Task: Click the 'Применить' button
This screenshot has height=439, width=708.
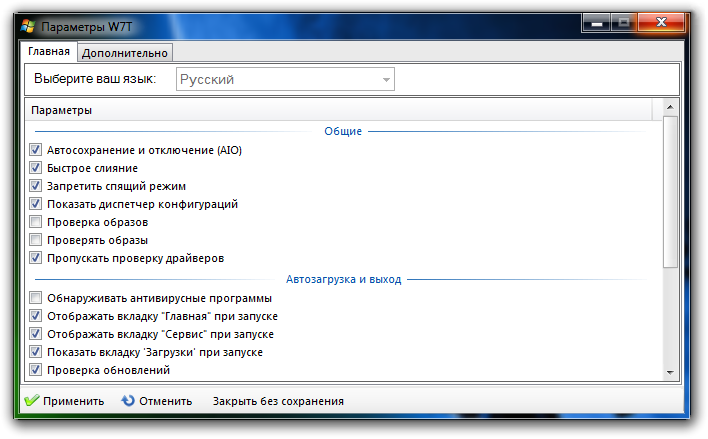Action: 73,401
